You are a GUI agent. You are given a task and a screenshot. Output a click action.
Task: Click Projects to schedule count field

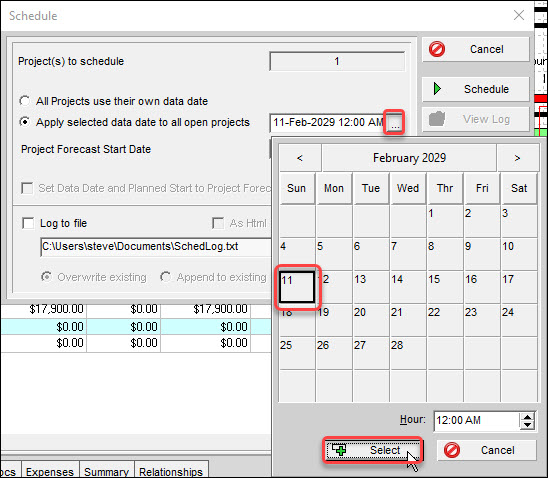[x=337, y=61]
